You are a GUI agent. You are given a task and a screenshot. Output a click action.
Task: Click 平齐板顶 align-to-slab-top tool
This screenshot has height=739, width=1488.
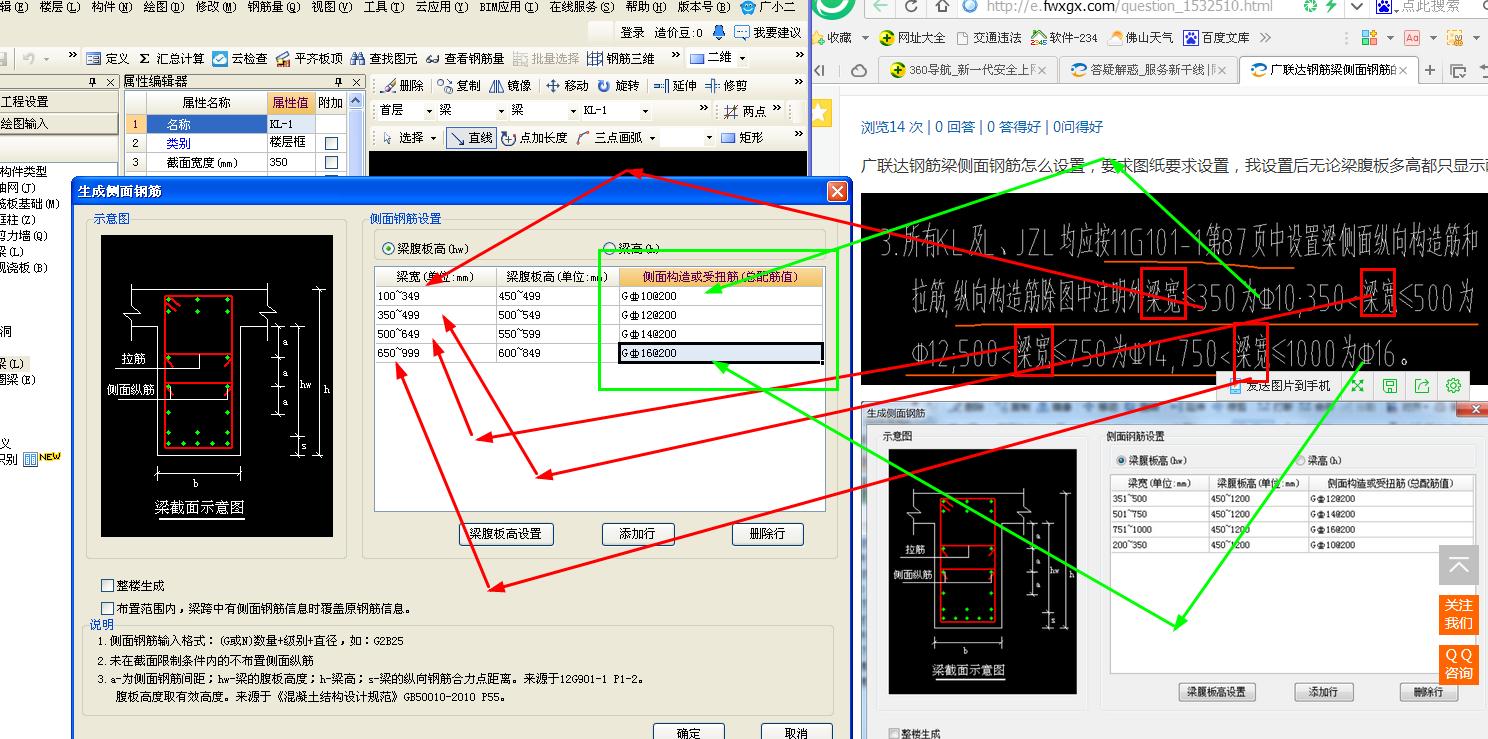[x=309, y=59]
